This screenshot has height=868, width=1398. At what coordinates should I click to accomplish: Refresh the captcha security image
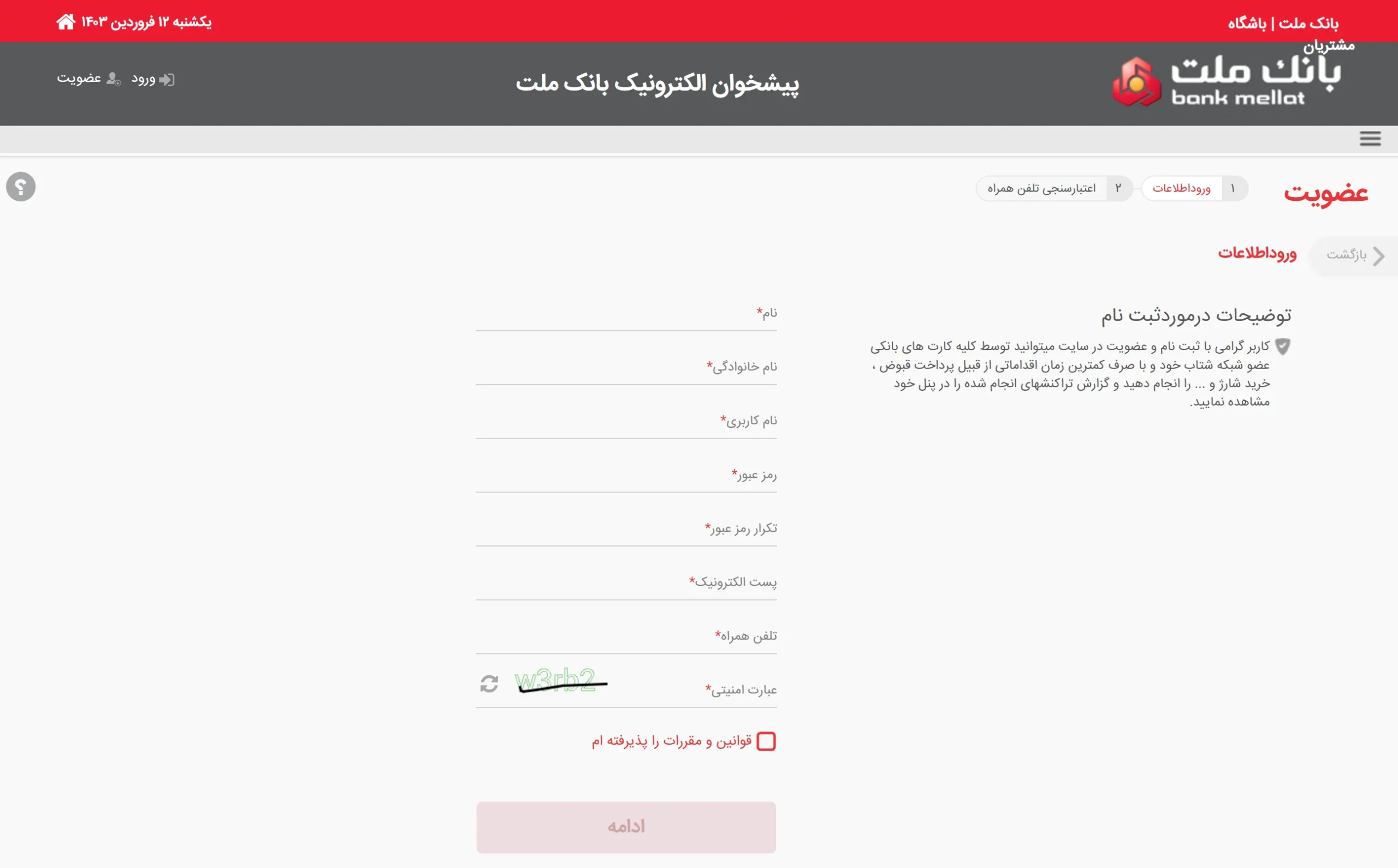tap(489, 683)
